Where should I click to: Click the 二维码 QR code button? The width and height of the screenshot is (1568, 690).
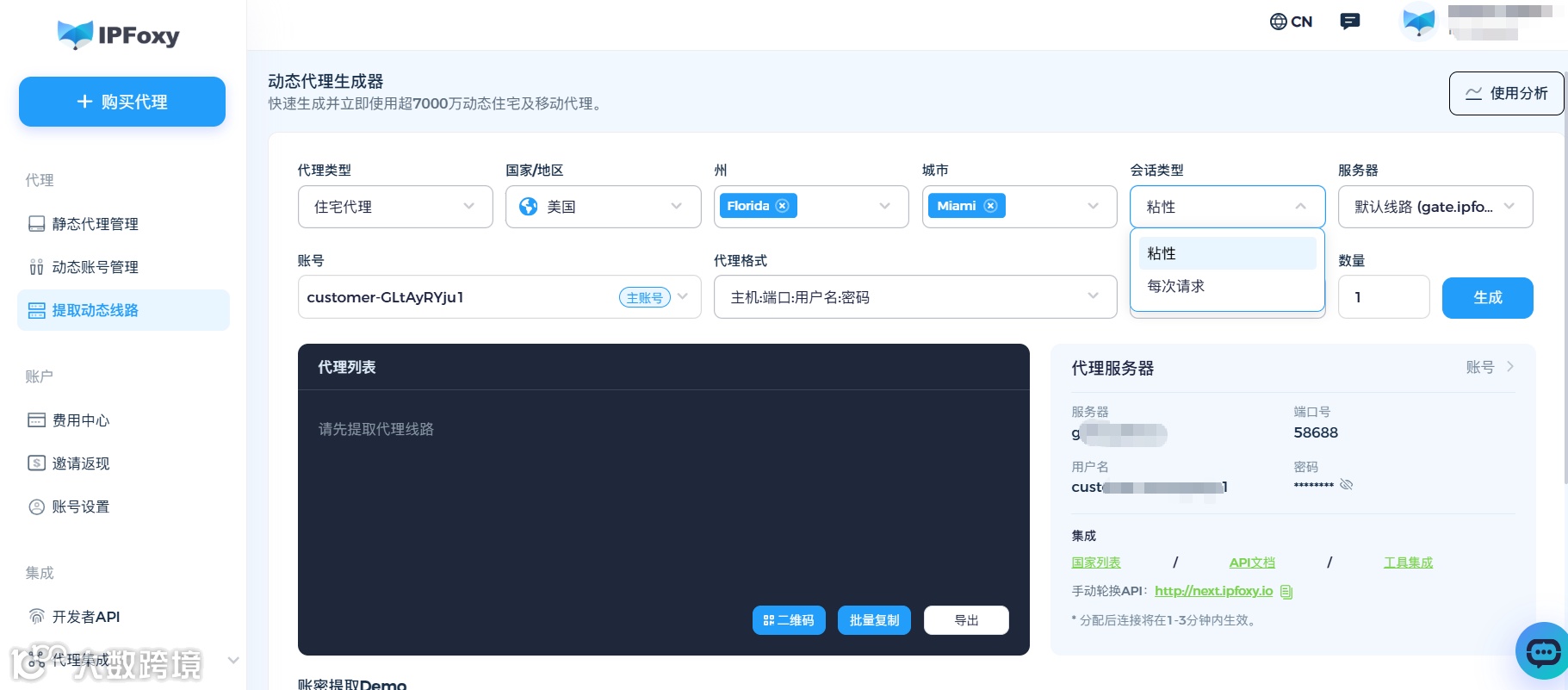[789, 620]
